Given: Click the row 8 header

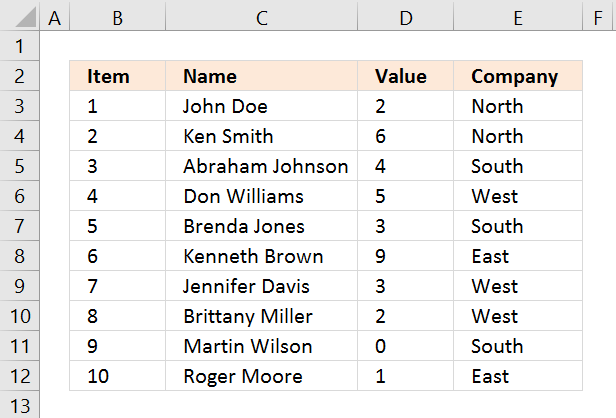Looking at the screenshot, I should [x=20, y=256].
